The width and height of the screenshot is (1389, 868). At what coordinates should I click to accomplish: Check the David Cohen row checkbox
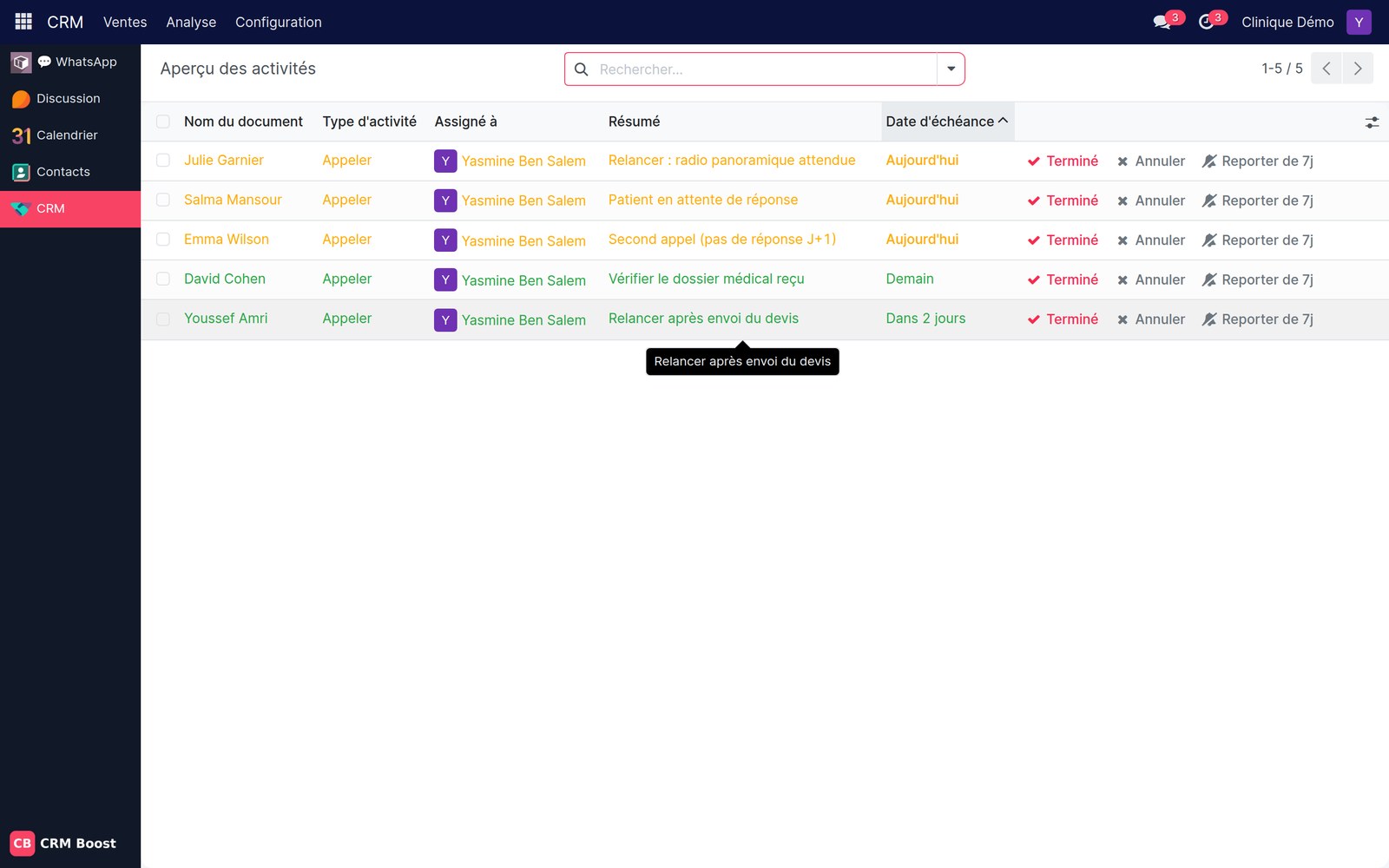pyautogui.click(x=163, y=279)
